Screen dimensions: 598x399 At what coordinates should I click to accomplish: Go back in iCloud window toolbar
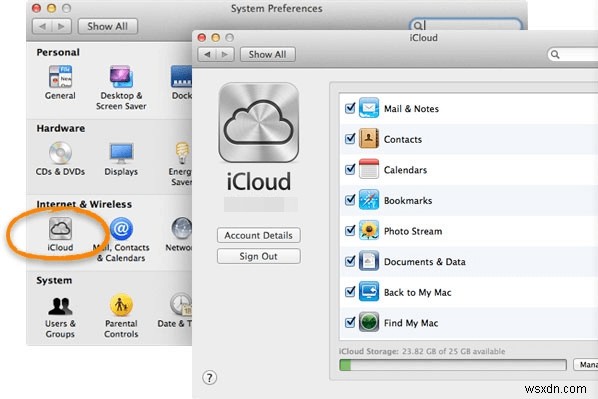coord(207,55)
